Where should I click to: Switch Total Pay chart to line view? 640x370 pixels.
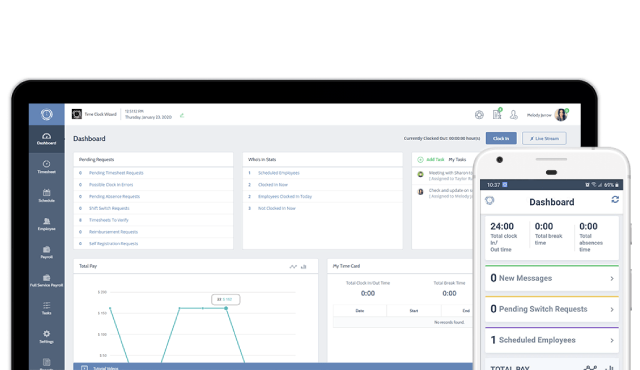pyautogui.click(x=293, y=266)
